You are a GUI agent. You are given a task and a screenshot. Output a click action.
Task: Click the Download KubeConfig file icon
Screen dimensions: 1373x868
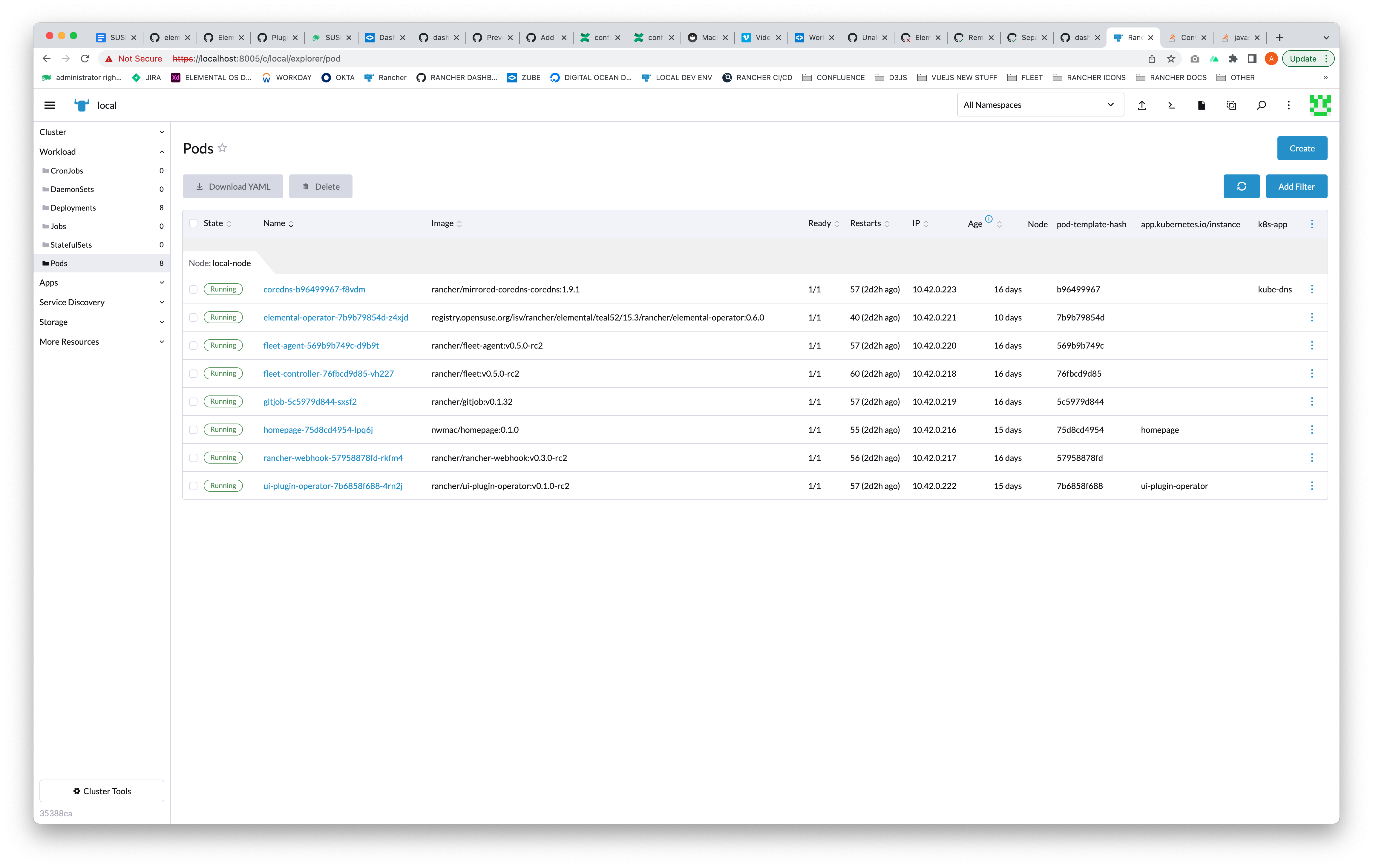1202,105
